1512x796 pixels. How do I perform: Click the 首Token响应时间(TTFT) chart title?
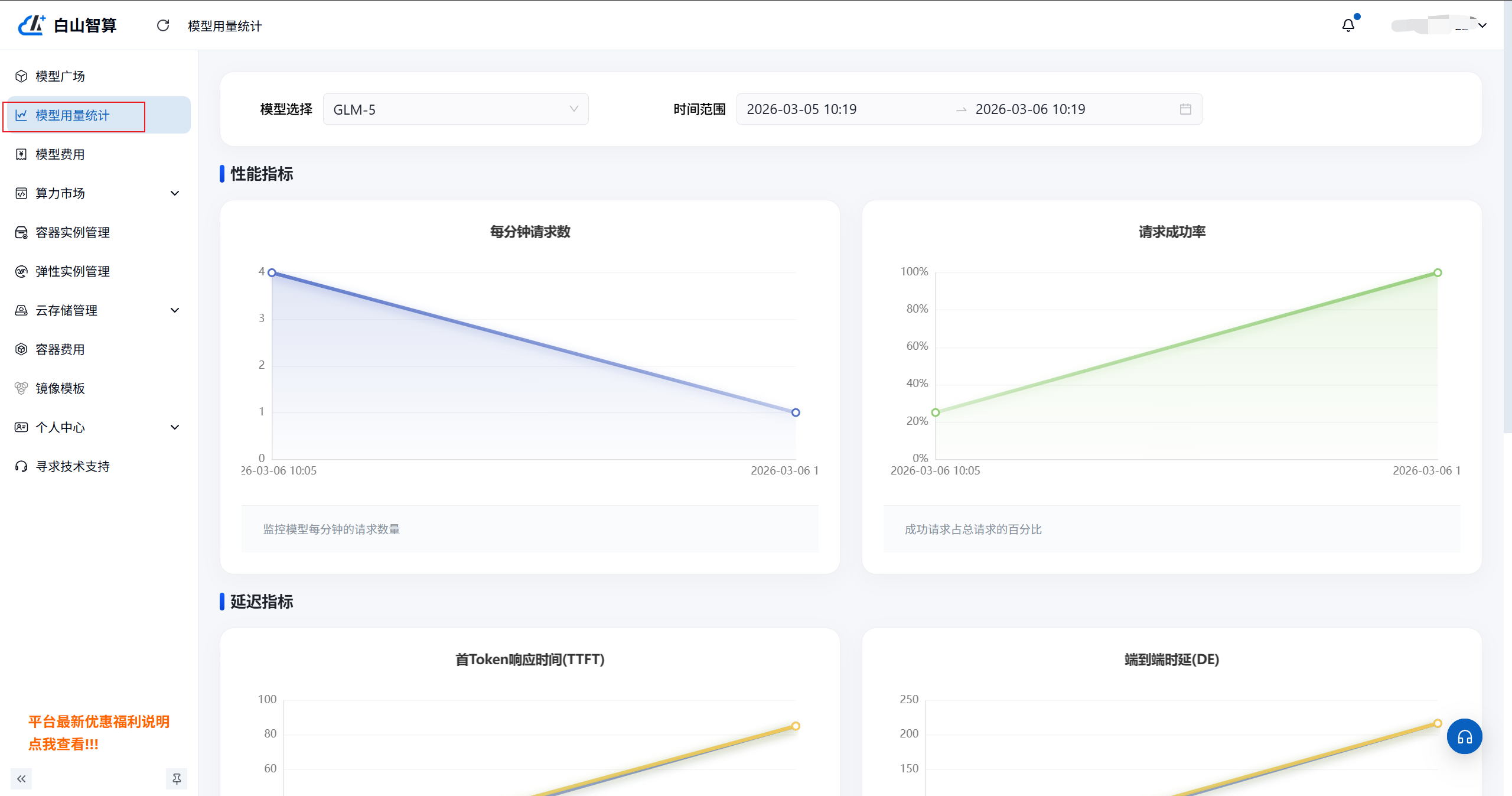tap(530, 659)
